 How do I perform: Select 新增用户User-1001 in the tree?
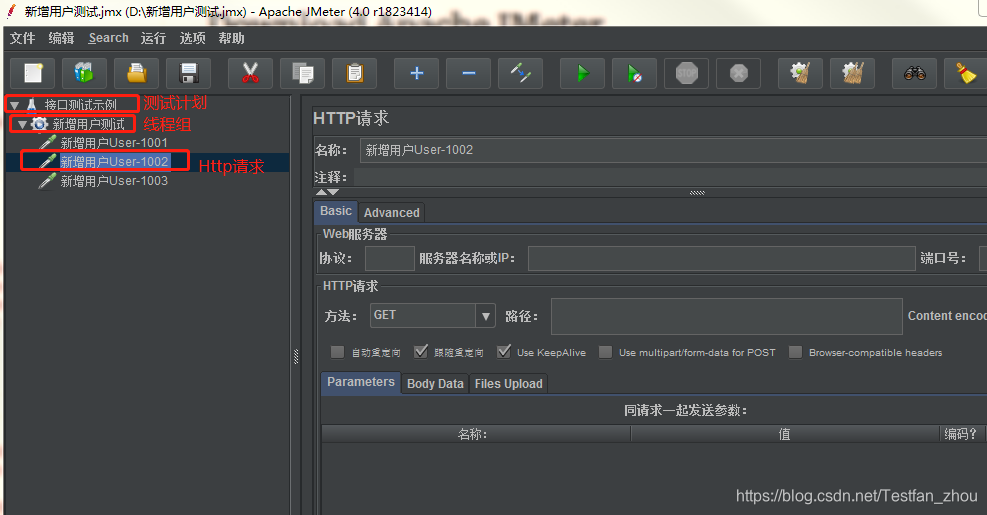tap(114, 143)
